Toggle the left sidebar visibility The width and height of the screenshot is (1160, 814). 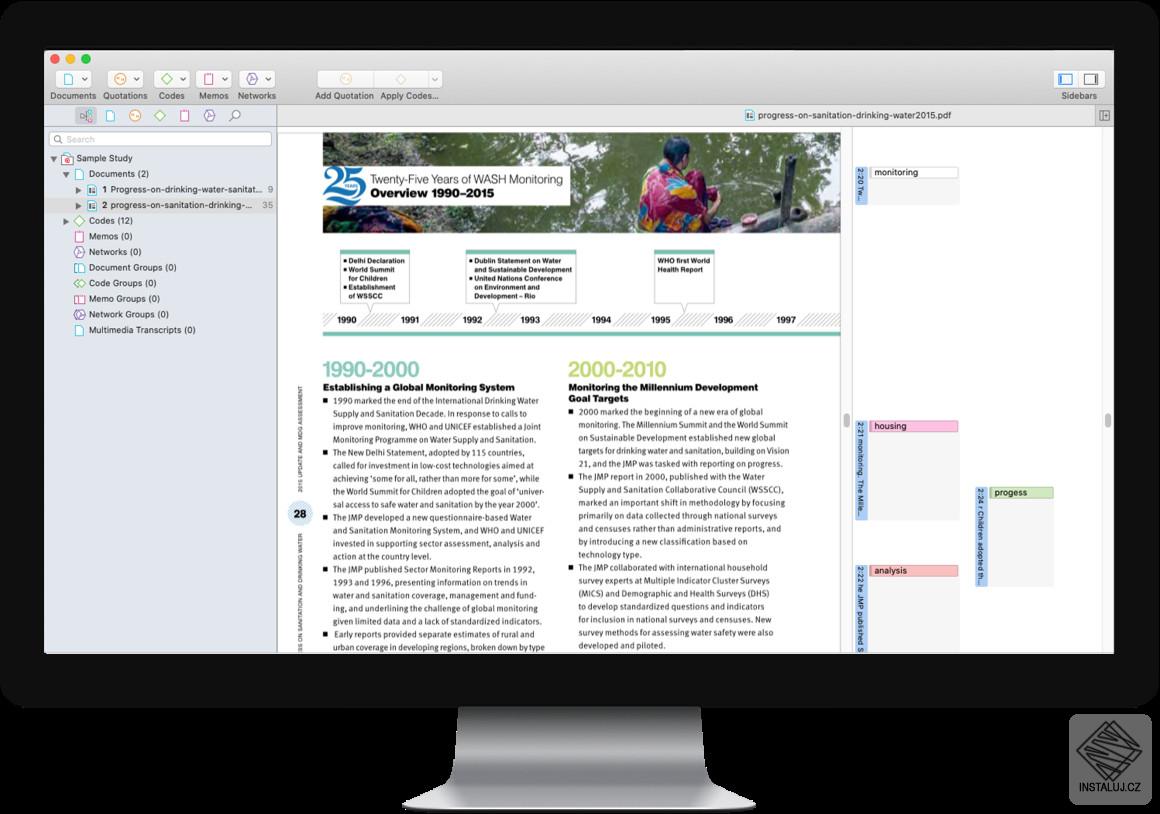point(1066,79)
